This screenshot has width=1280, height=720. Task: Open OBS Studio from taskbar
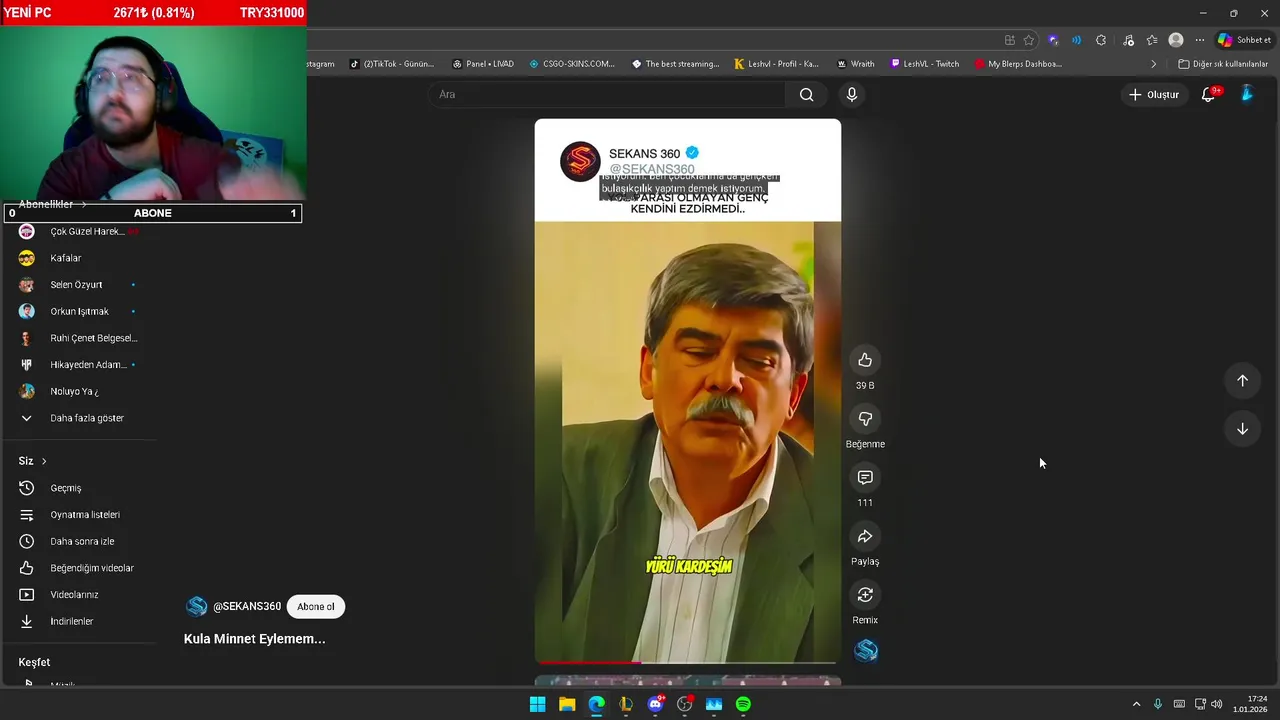point(685,704)
